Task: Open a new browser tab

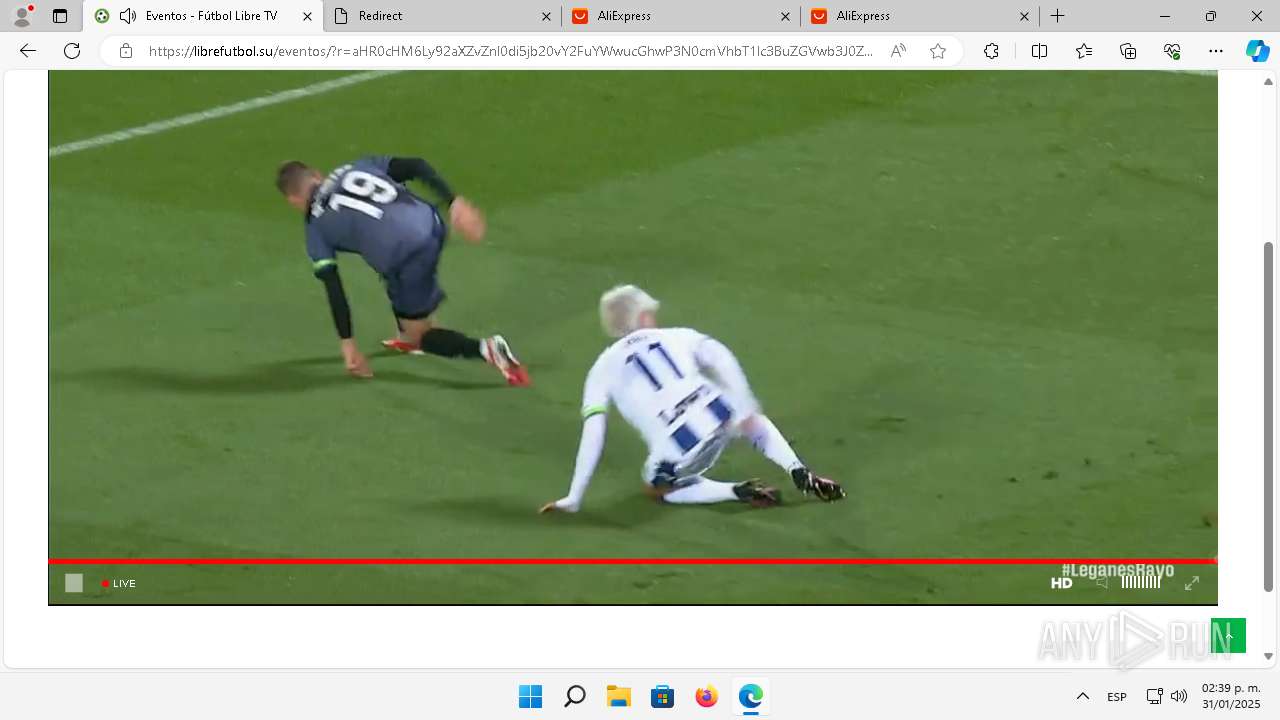Action: (1057, 16)
